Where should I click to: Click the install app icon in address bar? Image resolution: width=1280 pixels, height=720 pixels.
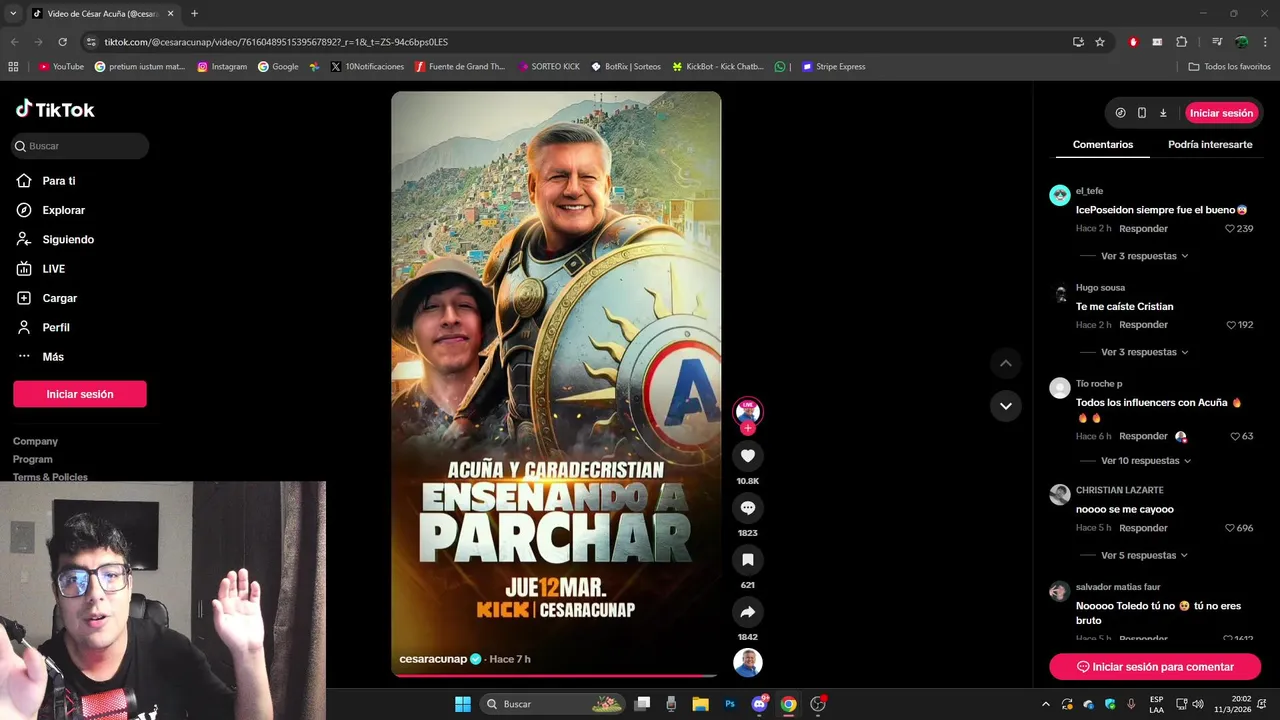[x=1078, y=42]
